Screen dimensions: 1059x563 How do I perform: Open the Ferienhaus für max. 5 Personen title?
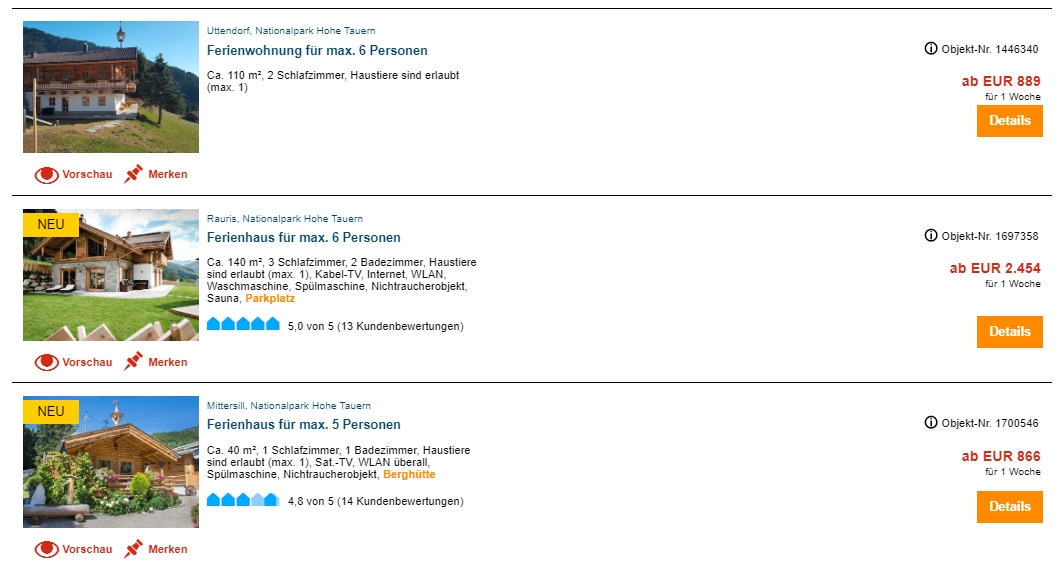coord(303,425)
